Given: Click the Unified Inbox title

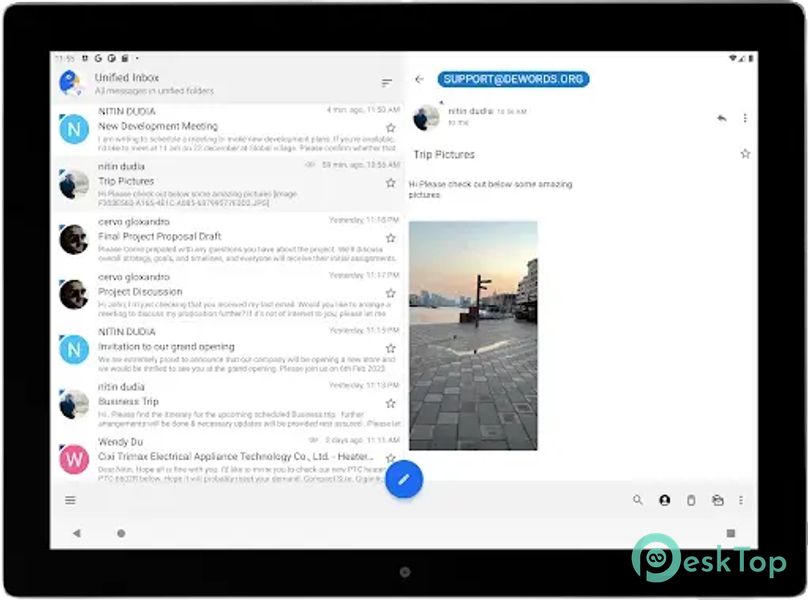Looking at the screenshot, I should [127, 77].
